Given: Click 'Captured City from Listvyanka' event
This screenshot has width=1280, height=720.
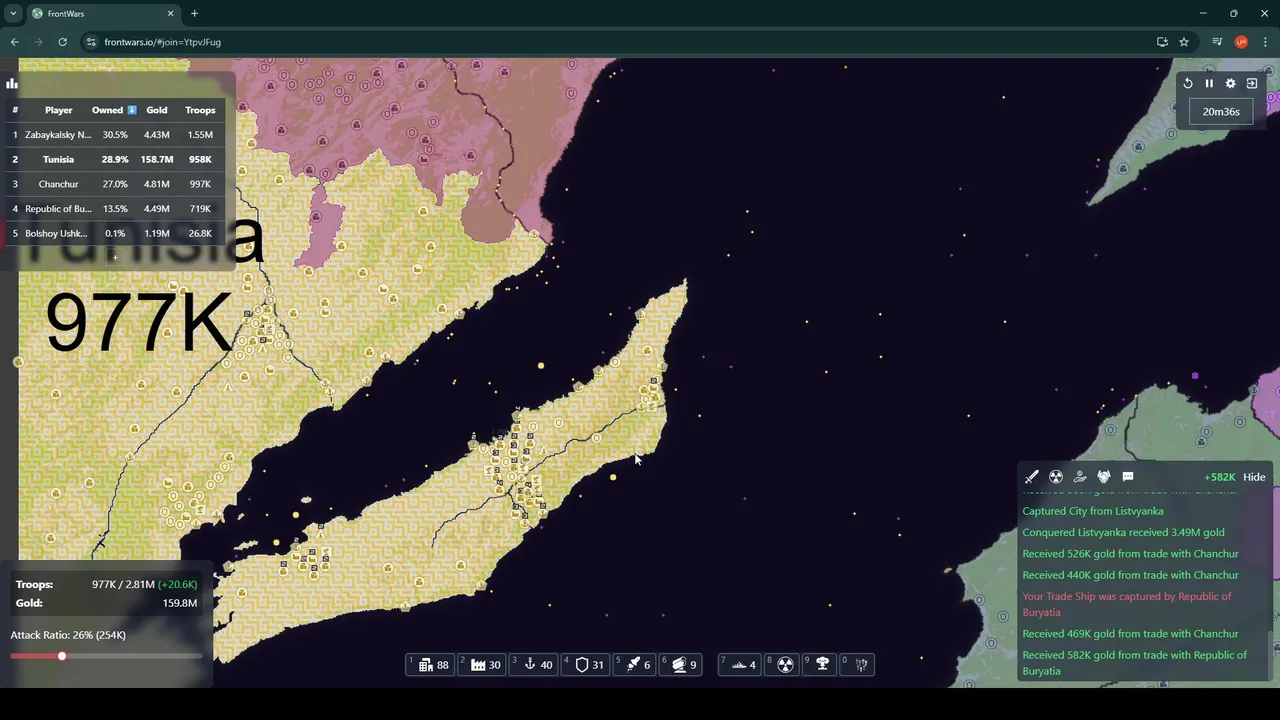Looking at the screenshot, I should point(1092,511).
